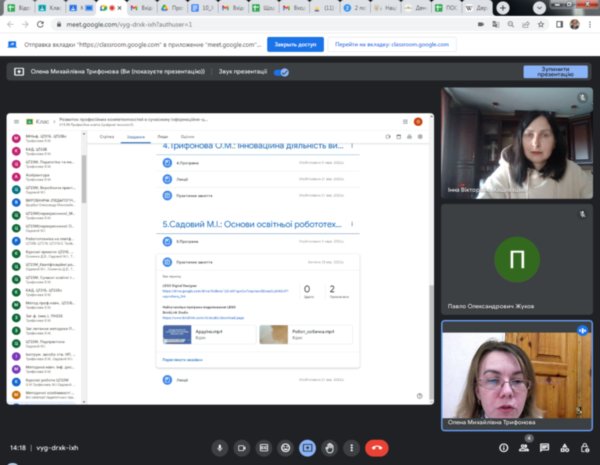
Task: Send an emoji reaction
Action: [x=286, y=448]
